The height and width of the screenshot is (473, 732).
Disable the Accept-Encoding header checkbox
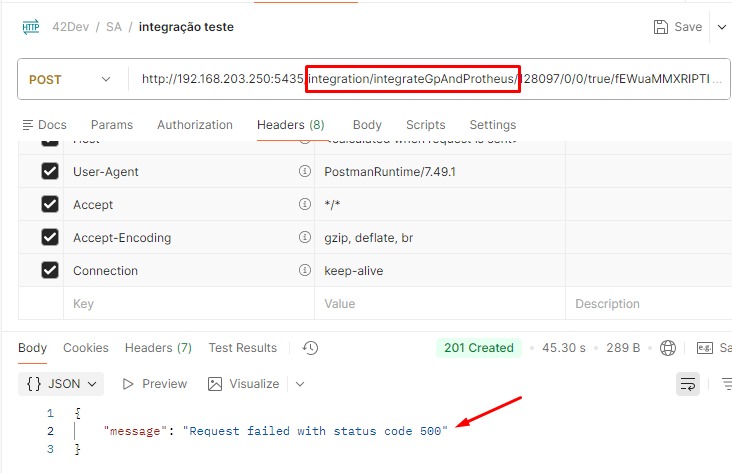pos(50,238)
